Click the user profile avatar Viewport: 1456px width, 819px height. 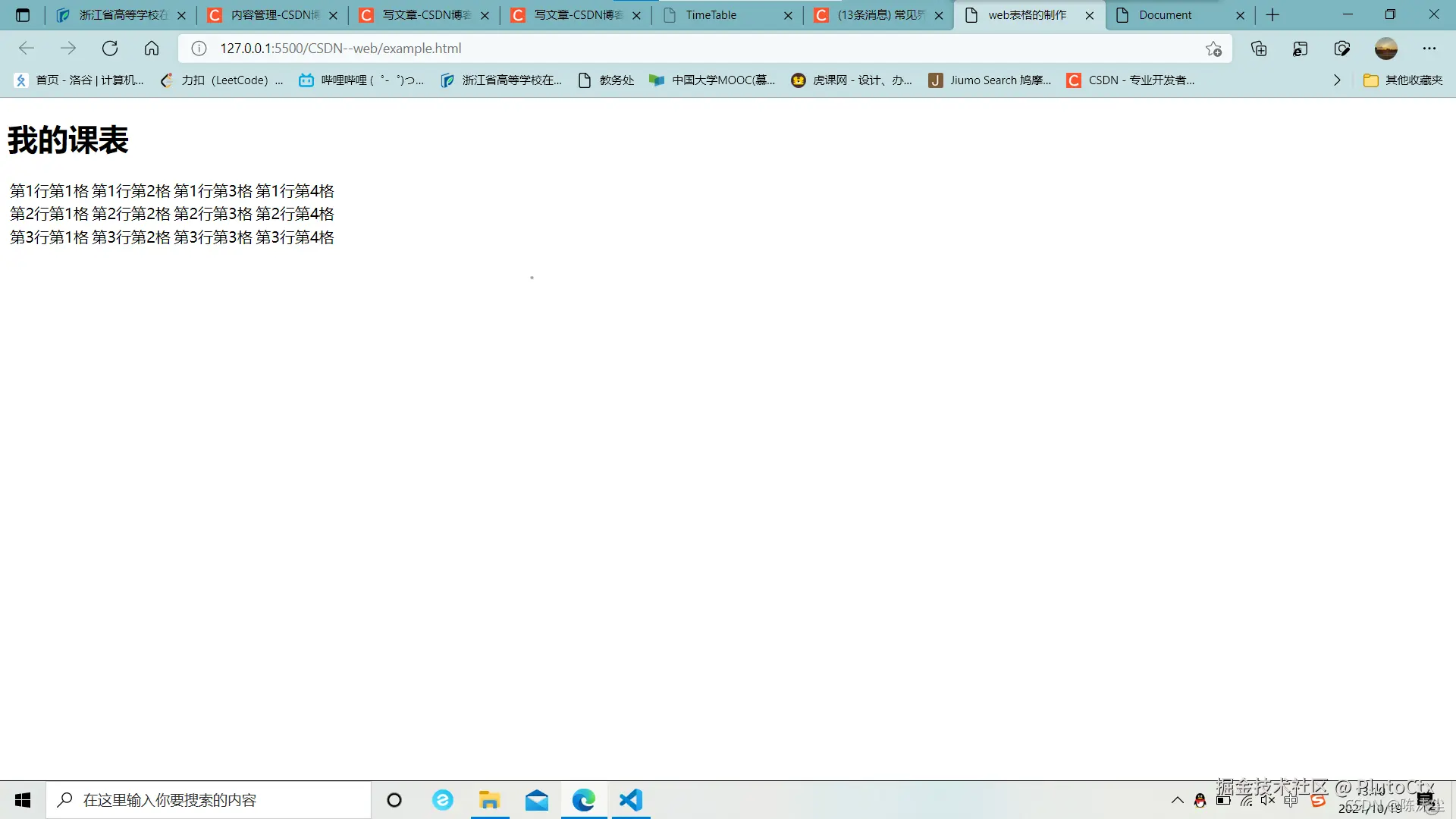[1385, 49]
